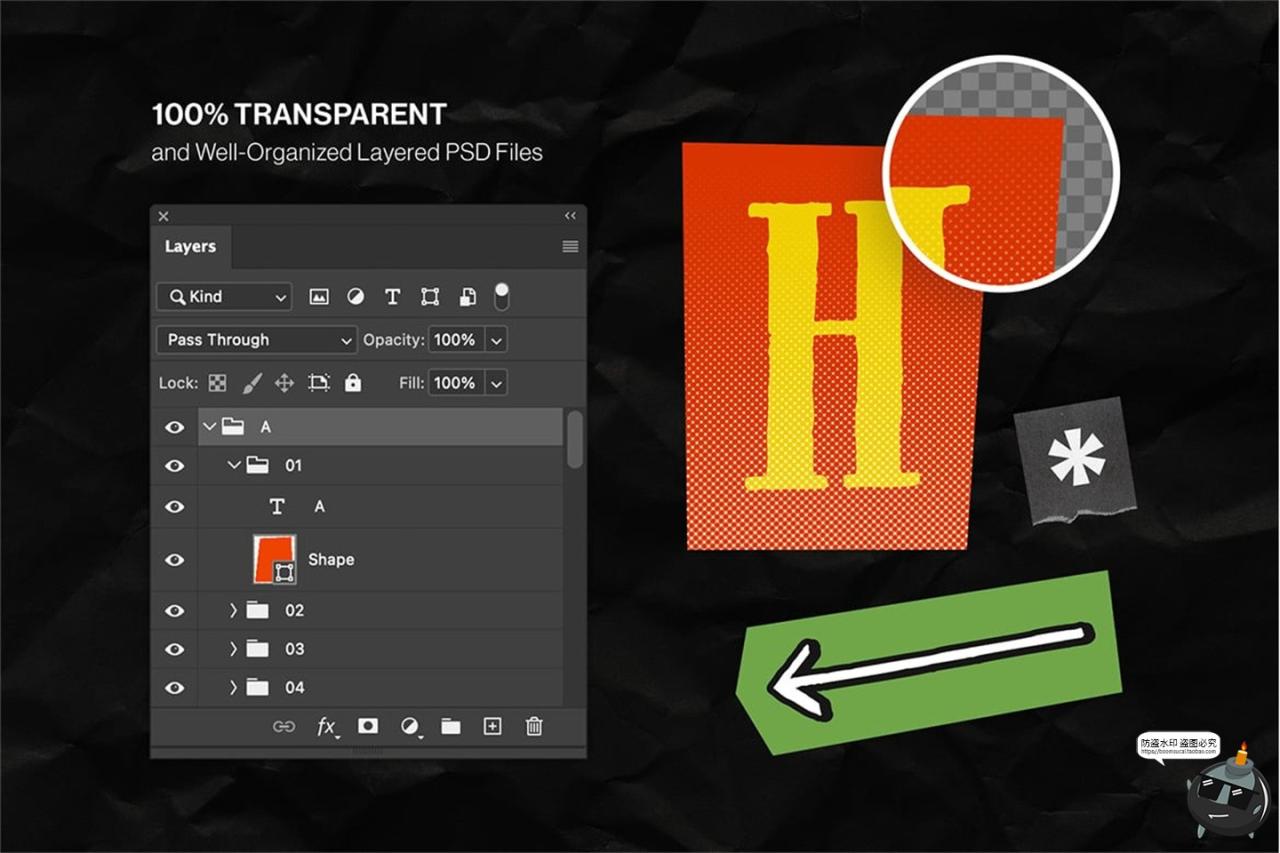Click the lock all padlock icon

[352, 383]
